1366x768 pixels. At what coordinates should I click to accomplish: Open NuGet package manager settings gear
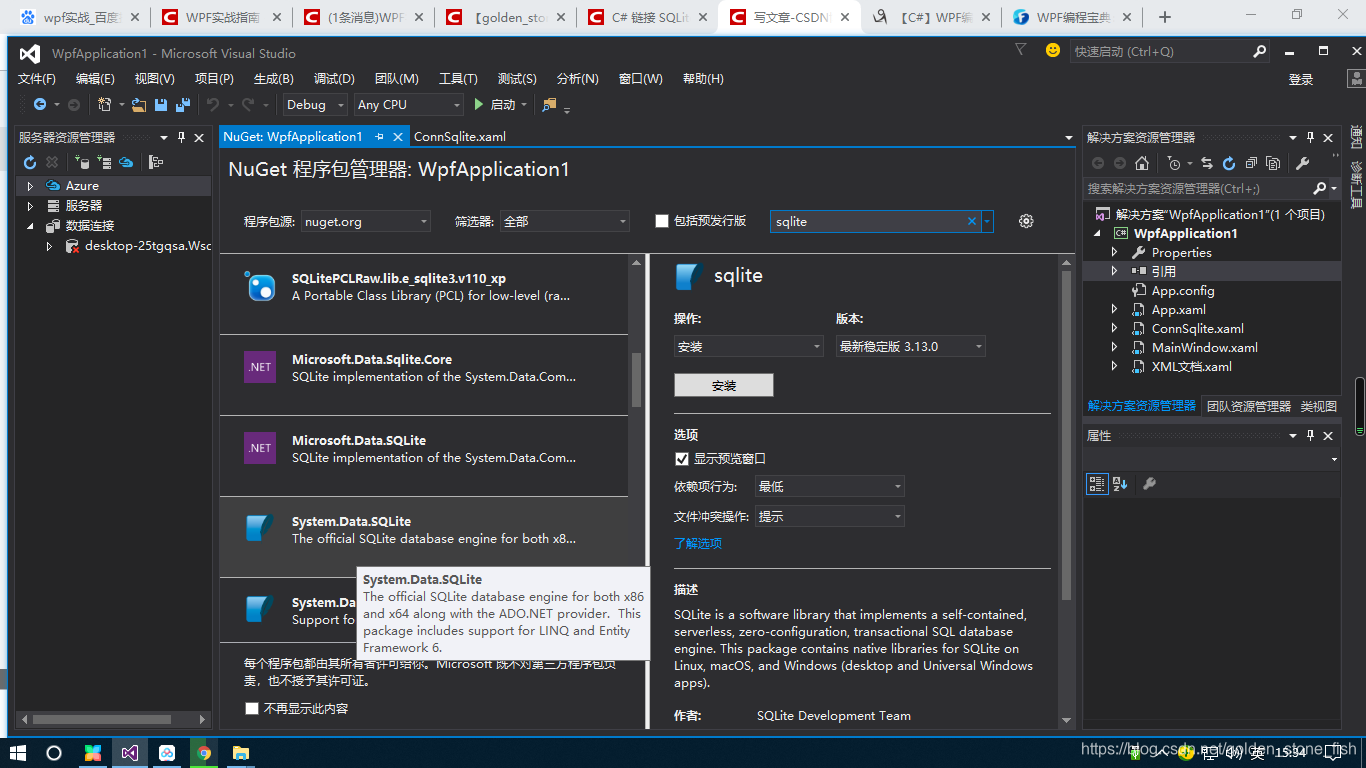pyautogui.click(x=1026, y=221)
